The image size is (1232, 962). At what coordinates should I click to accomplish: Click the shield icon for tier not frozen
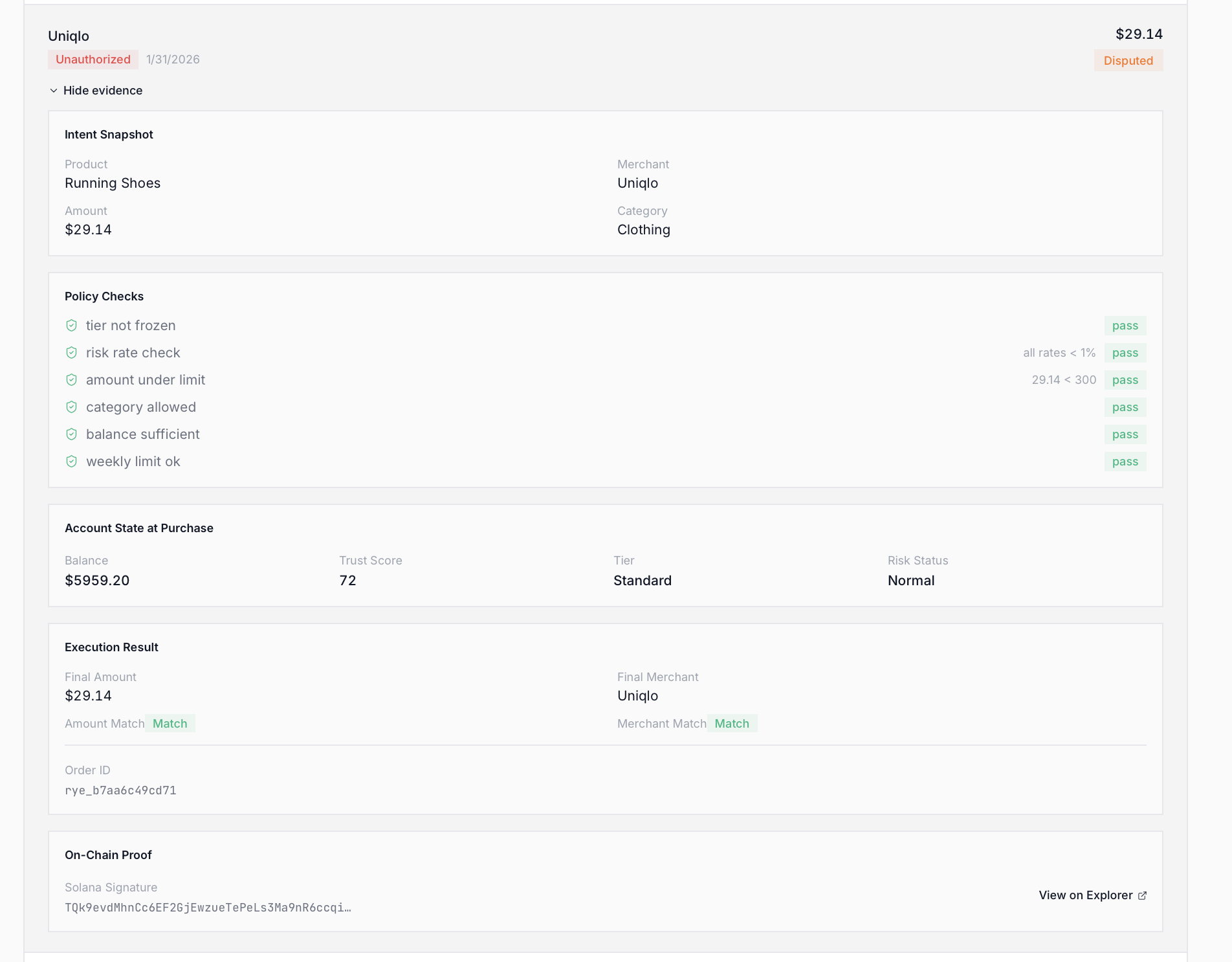[72, 326]
